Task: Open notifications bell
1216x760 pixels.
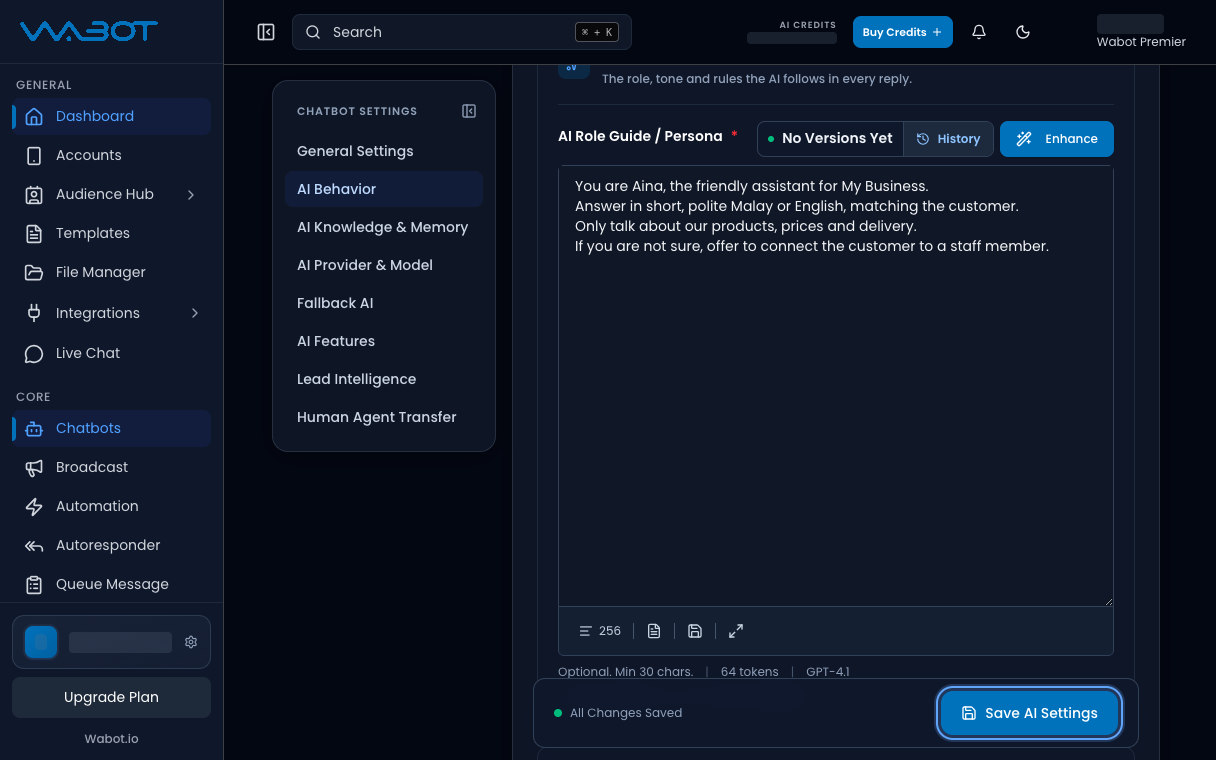Action: point(979,32)
